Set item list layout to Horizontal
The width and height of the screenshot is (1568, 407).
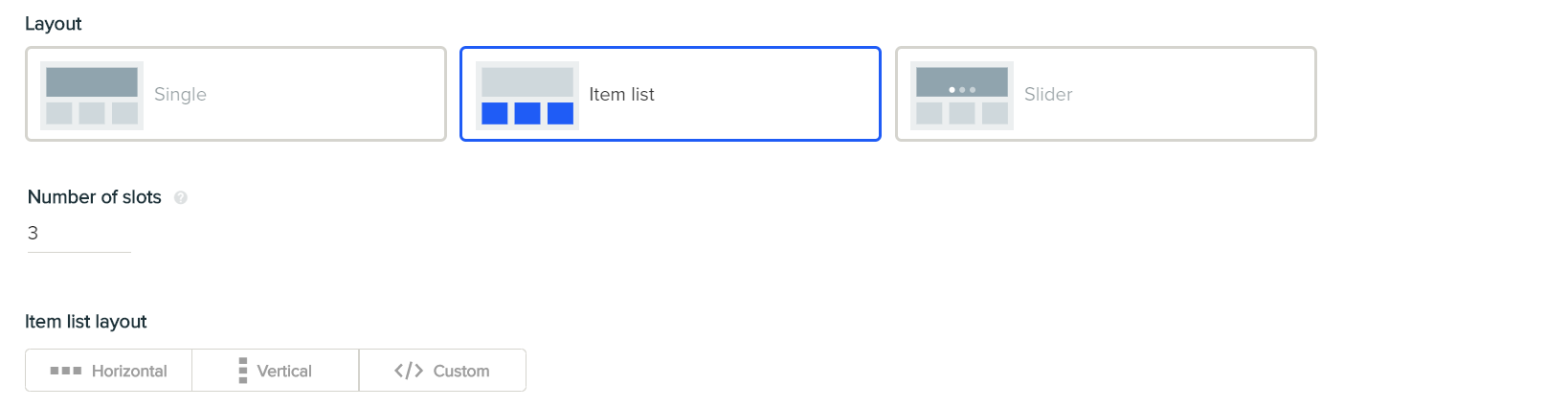click(x=109, y=371)
